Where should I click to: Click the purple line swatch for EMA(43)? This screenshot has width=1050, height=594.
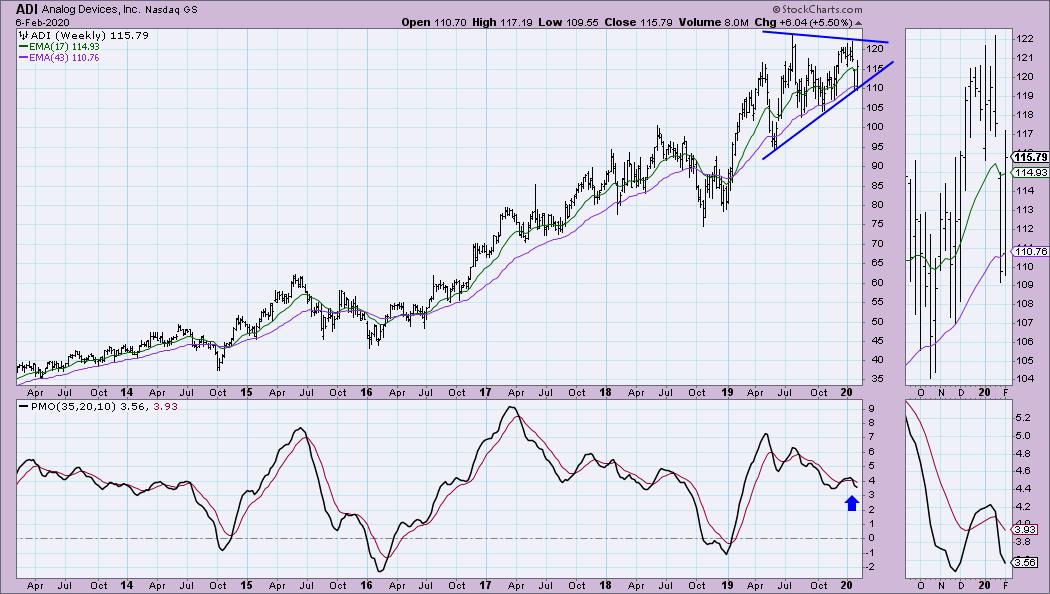point(23,58)
